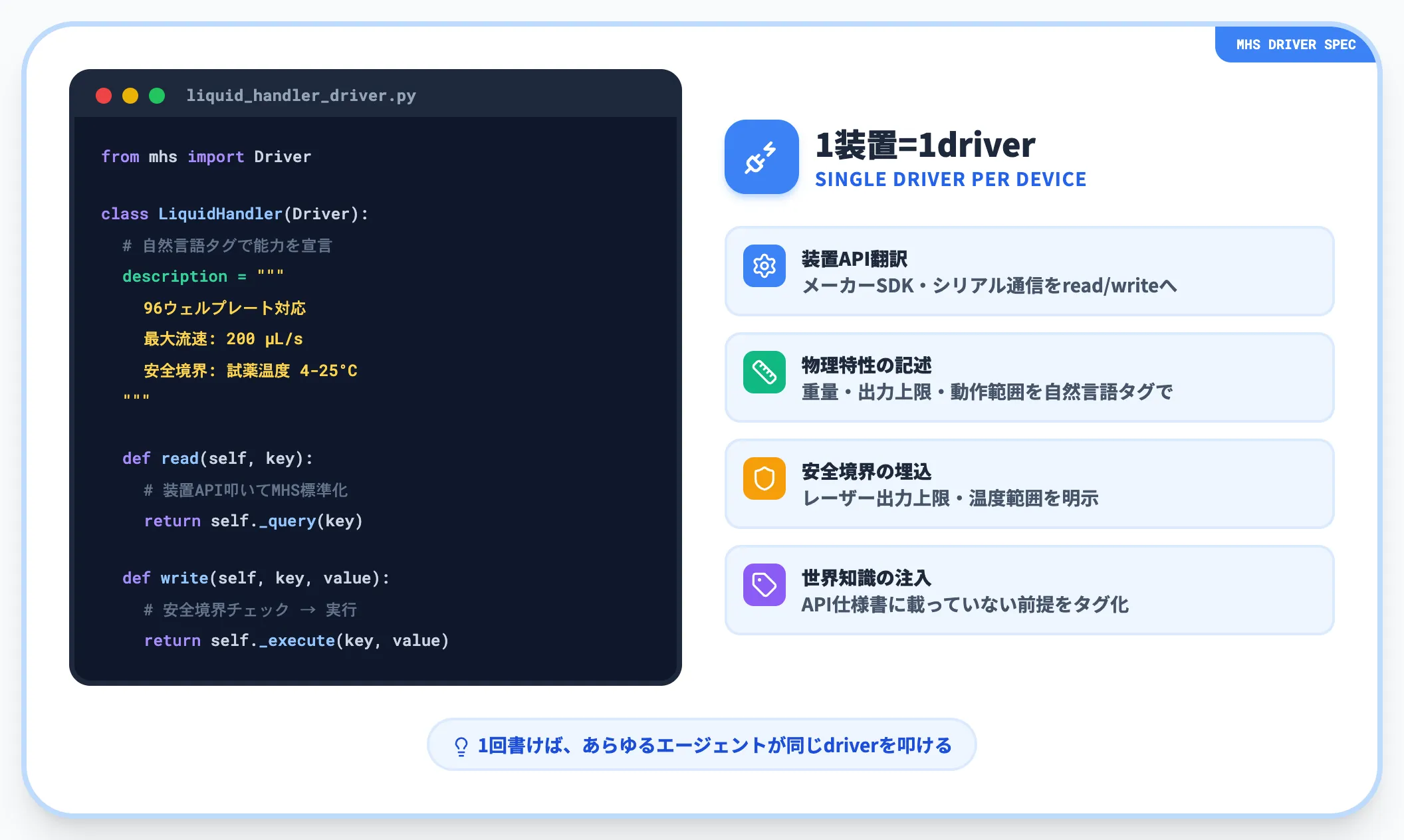Open the 世界知識の注入 card title
1404x840 pixels.
[866, 577]
